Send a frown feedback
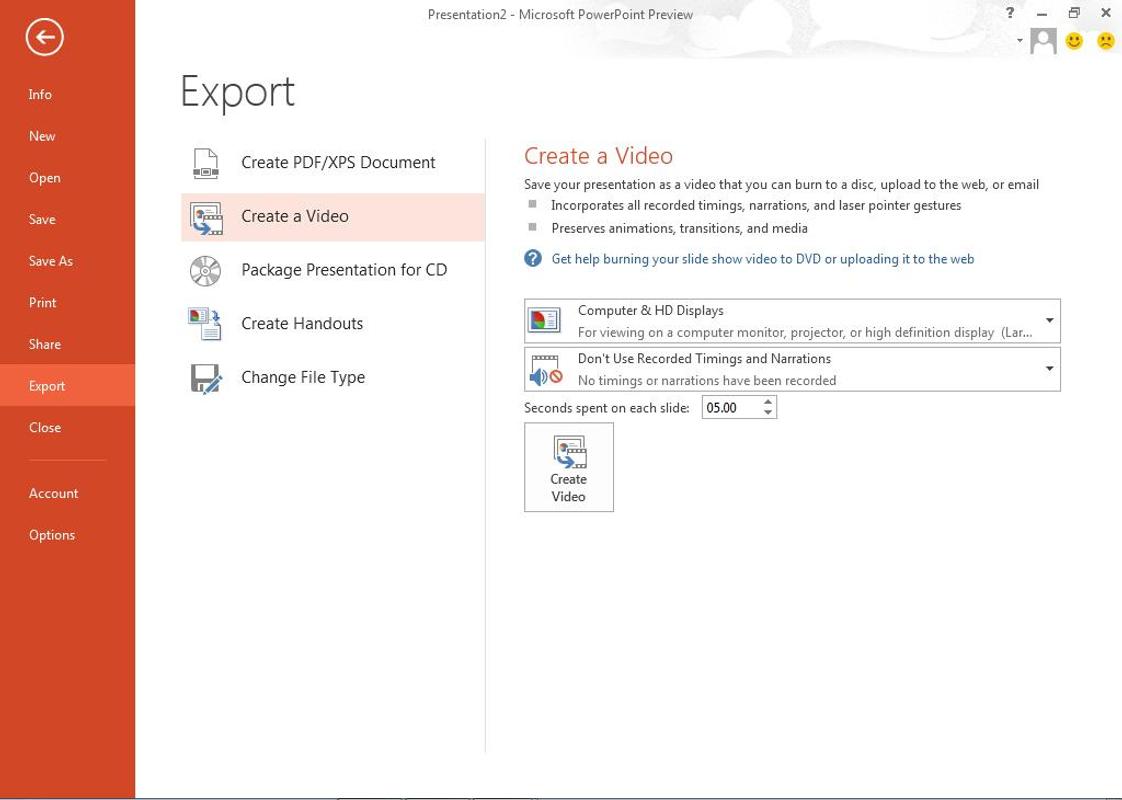1122x800 pixels. [x=1106, y=41]
